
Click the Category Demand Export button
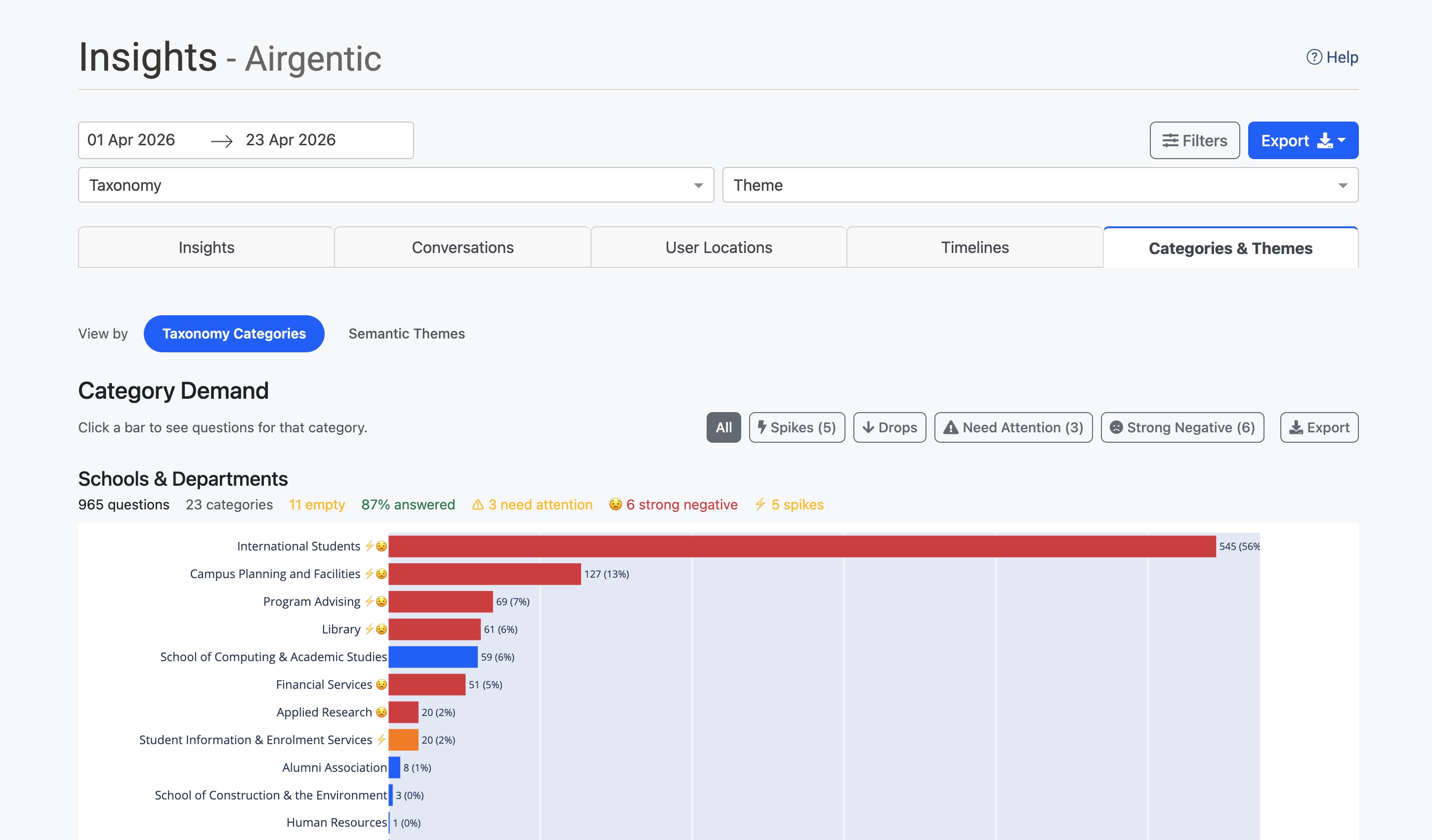[1318, 427]
